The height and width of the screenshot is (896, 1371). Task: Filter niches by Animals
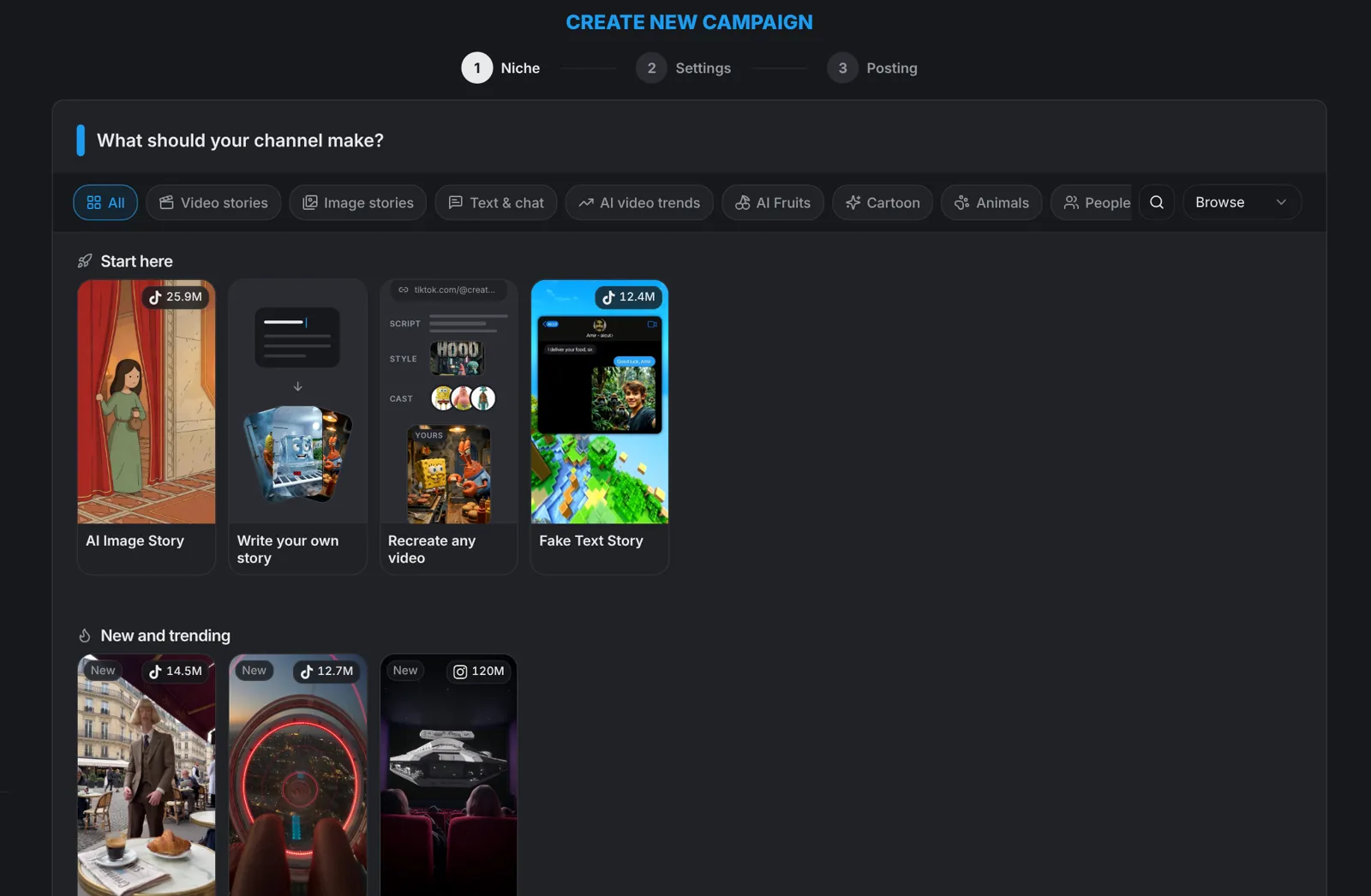pos(991,202)
